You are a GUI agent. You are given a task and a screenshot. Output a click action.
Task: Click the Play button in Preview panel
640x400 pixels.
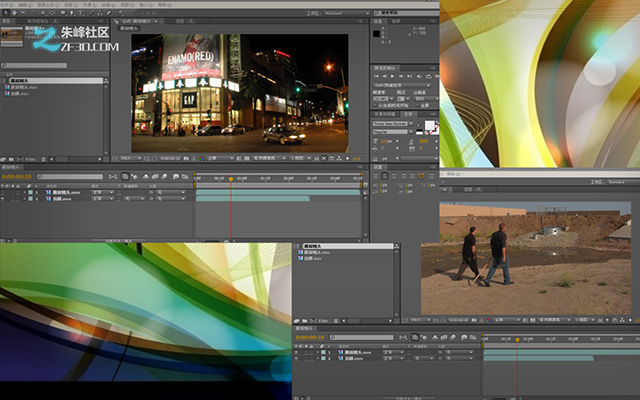pyautogui.click(x=393, y=76)
